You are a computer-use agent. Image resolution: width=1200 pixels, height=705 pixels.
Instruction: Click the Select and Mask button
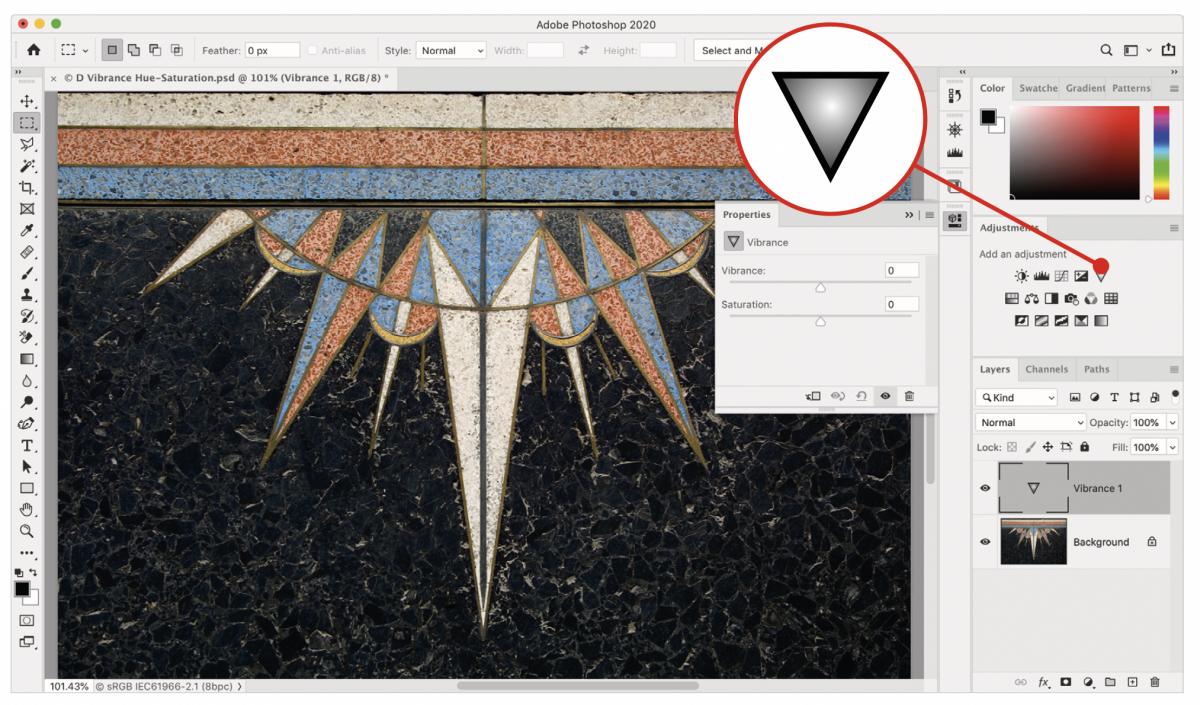point(730,50)
